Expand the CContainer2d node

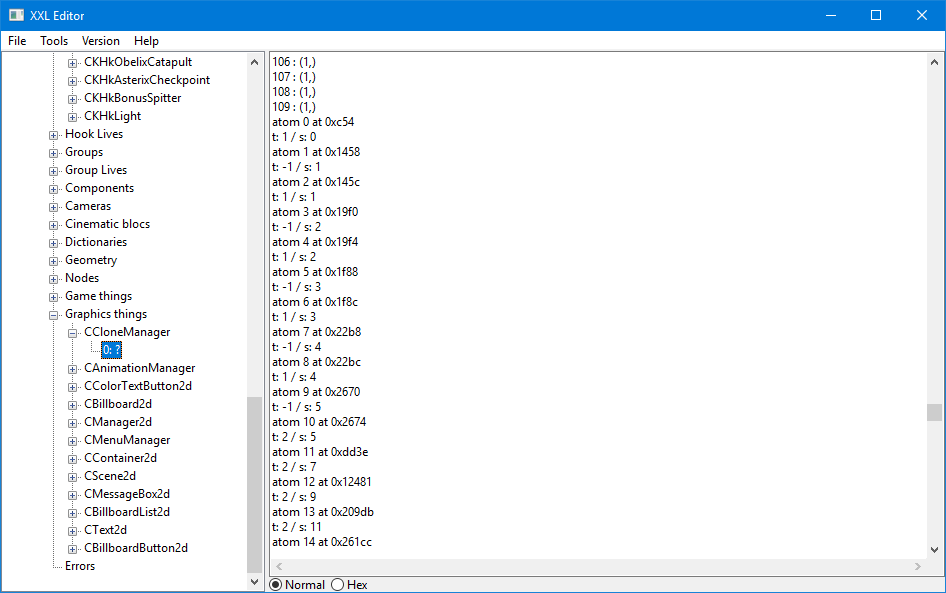tap(72, 459)
